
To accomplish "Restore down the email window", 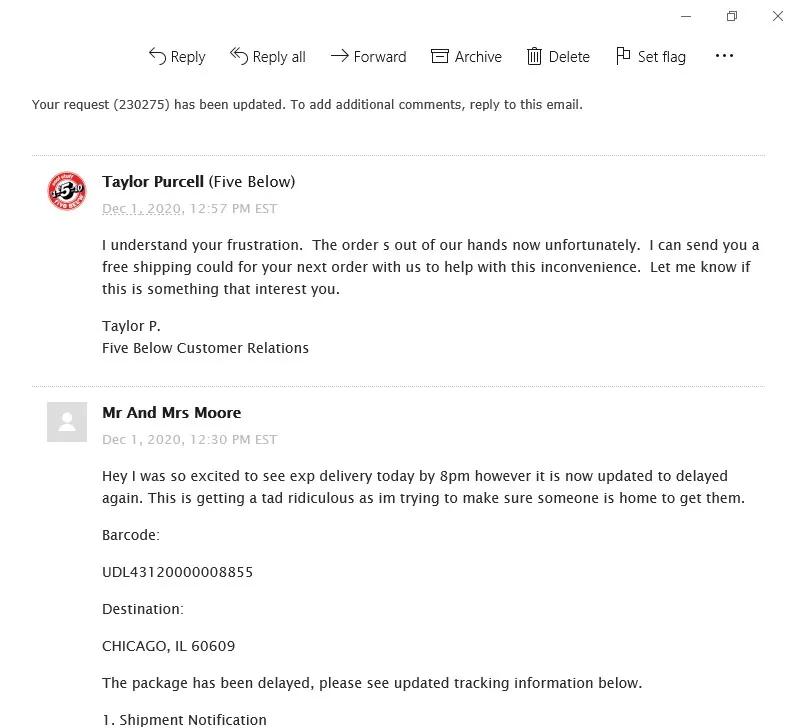I will 732,16.
